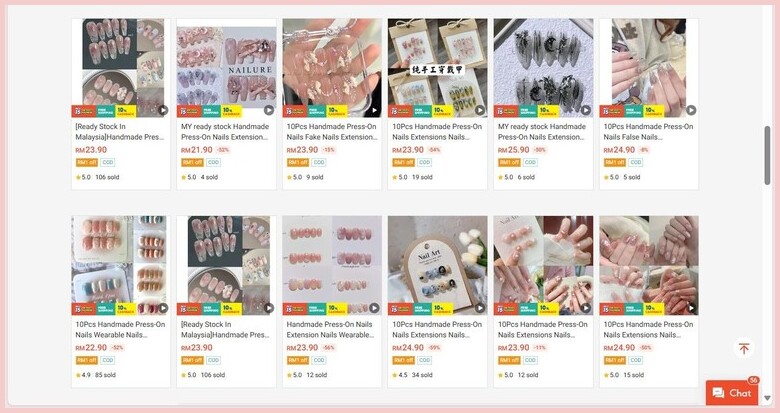Click thumbnail of clear jelly nails held in hand

tap(332, 68)
